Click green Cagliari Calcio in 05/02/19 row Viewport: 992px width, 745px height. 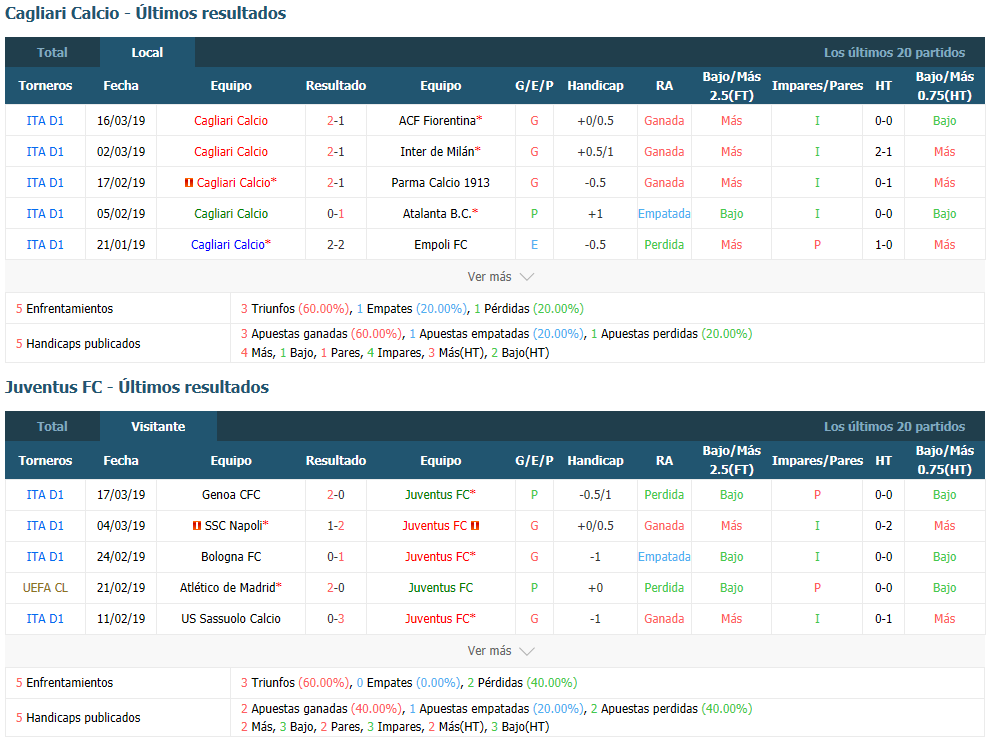click(231, 213)
